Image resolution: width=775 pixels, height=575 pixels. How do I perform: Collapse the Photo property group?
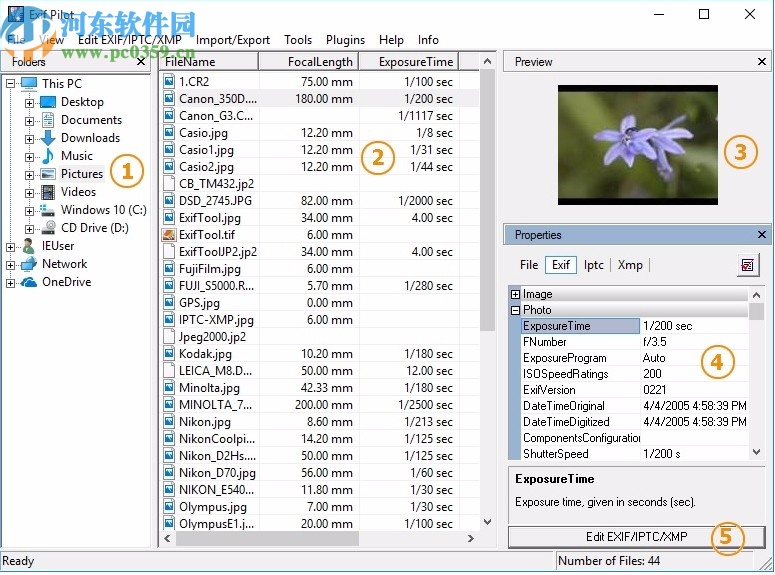[516, 310]
